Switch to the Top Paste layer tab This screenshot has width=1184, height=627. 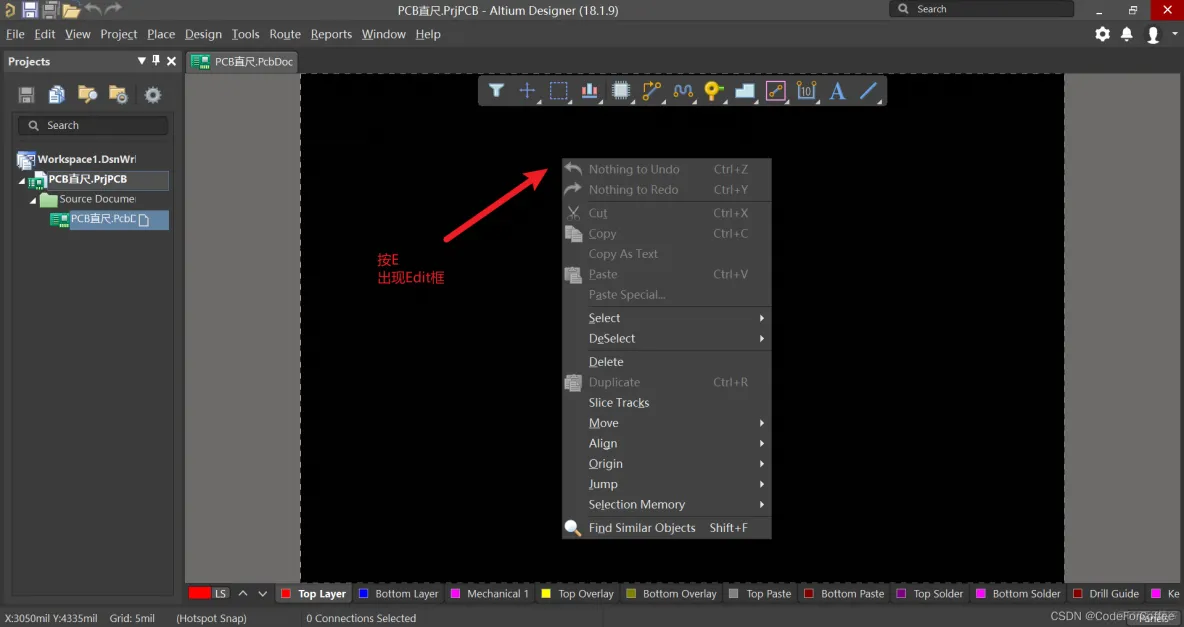coord(760,594)
